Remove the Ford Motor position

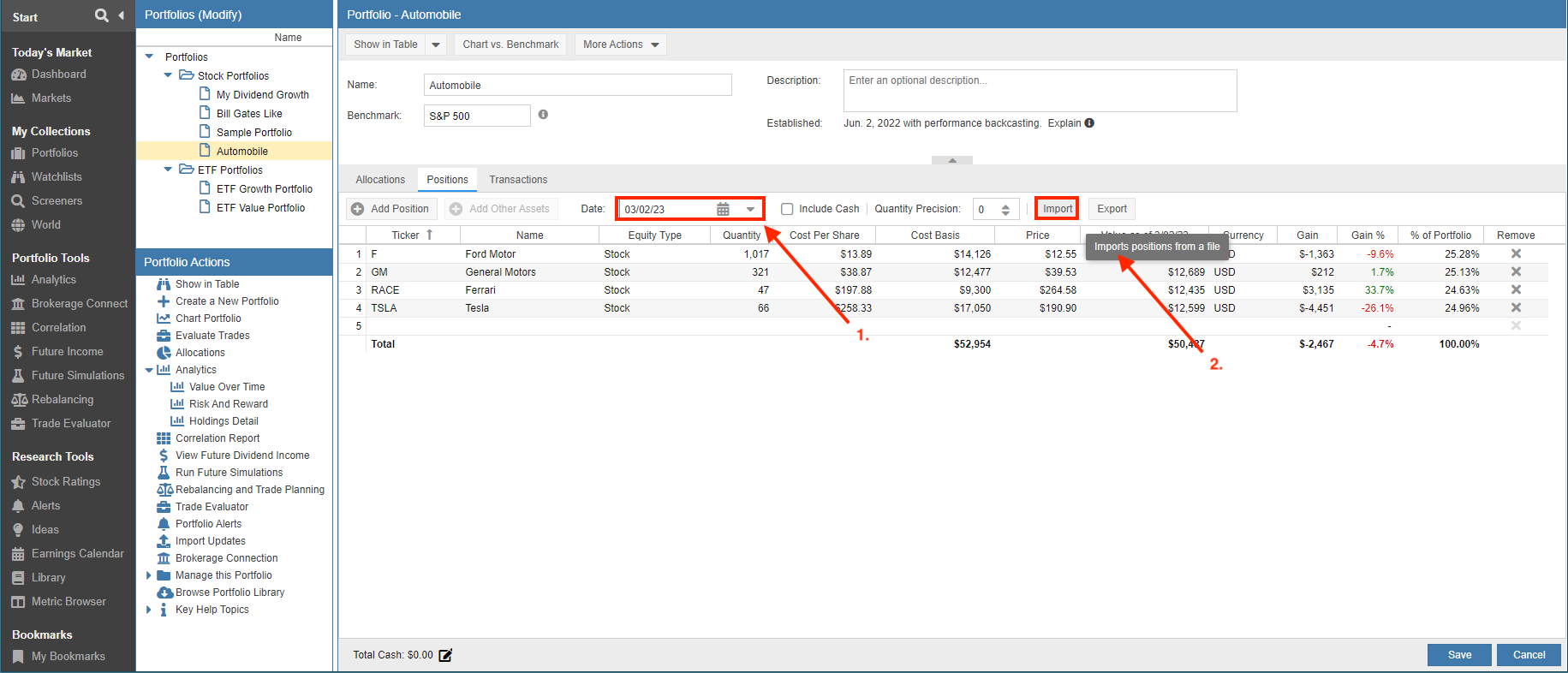coord(1516,253)
